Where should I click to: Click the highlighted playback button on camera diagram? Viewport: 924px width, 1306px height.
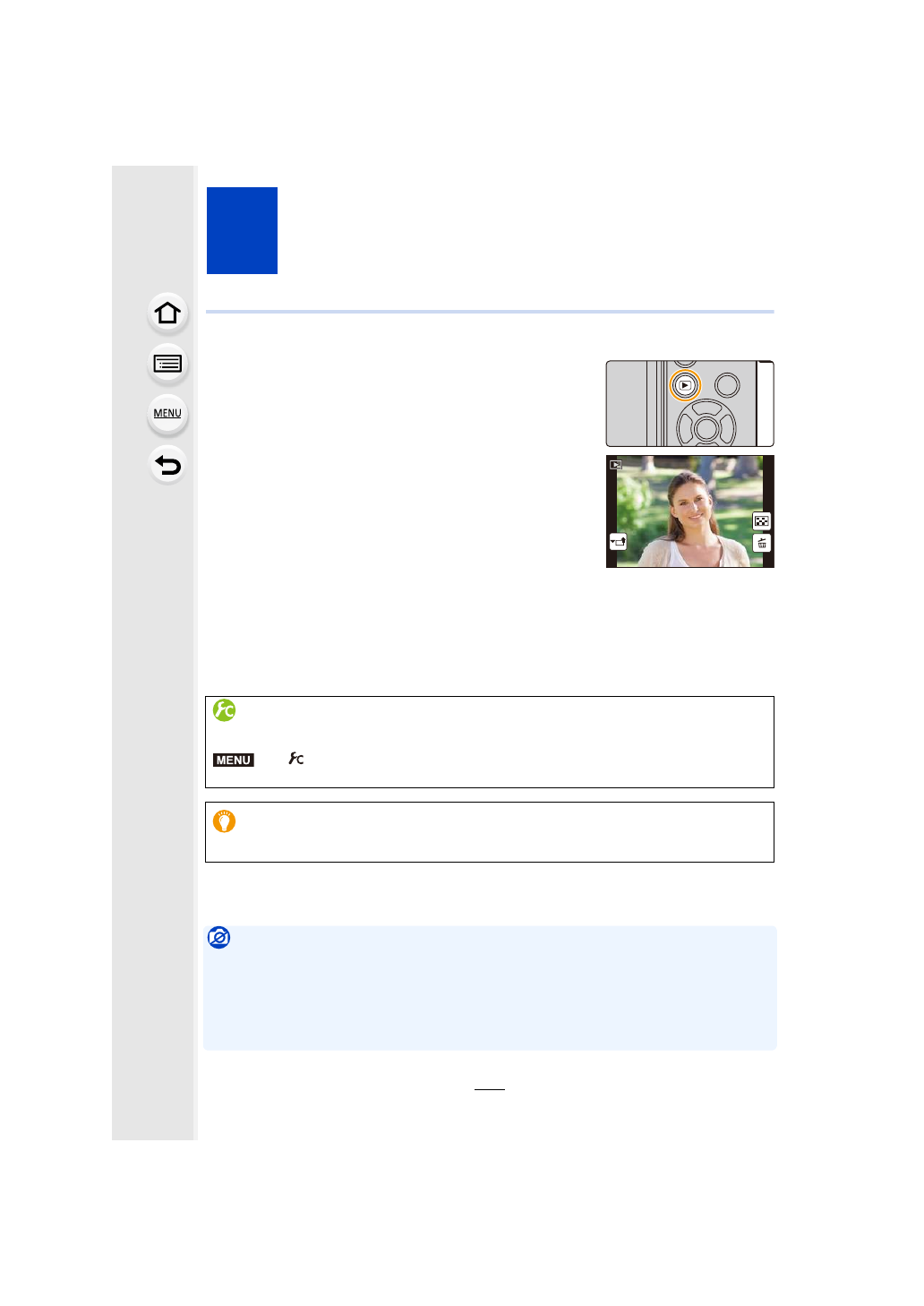click(x=685, y=385)
